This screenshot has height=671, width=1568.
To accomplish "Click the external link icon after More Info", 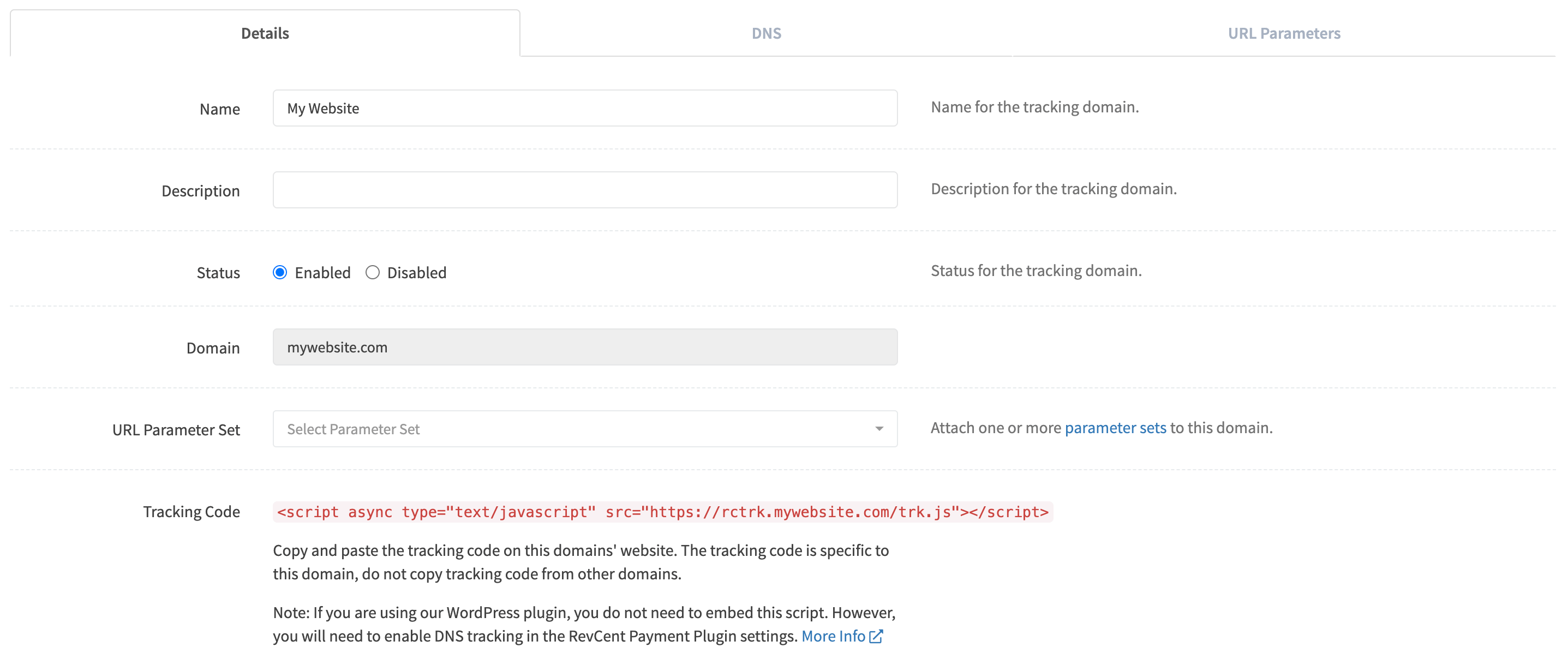I will (x=876, y=636).
